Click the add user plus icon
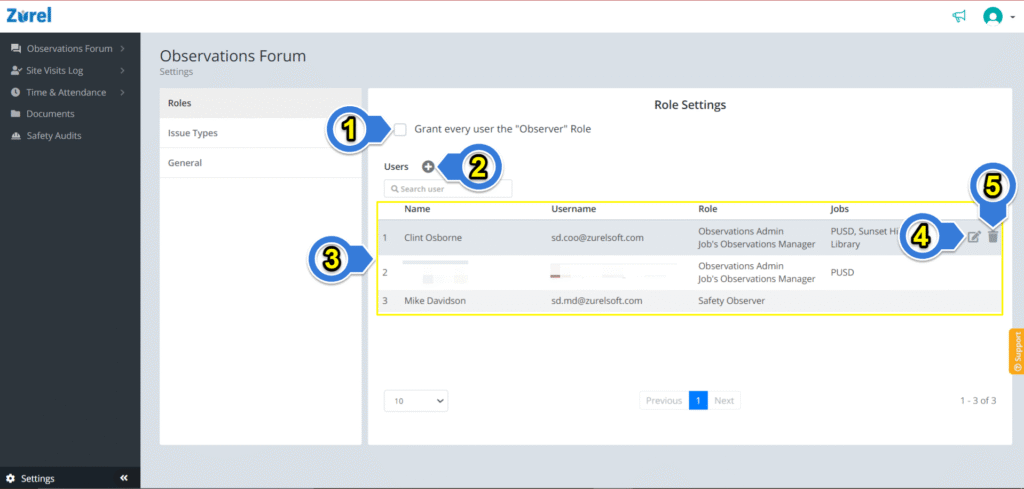 pos(428,166)
